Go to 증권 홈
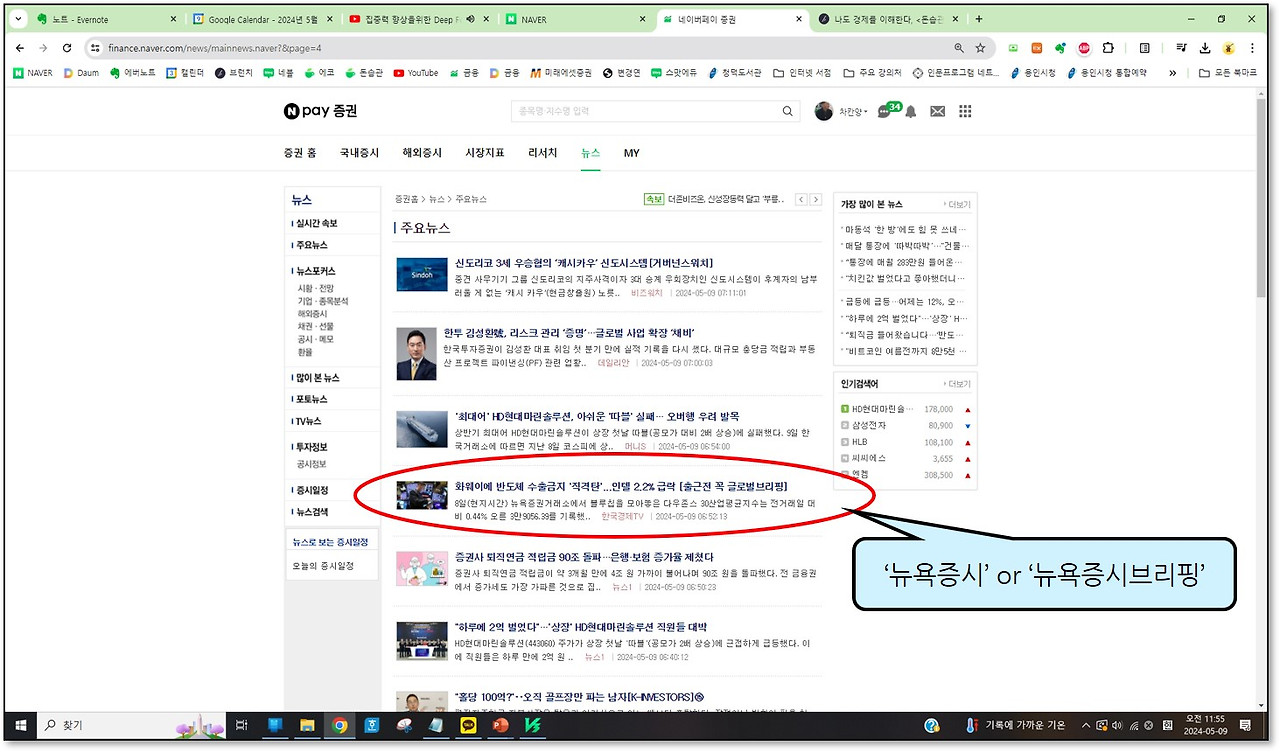Image resolution: width=1280 pixels, height=752 pixels. pos(300,153)
